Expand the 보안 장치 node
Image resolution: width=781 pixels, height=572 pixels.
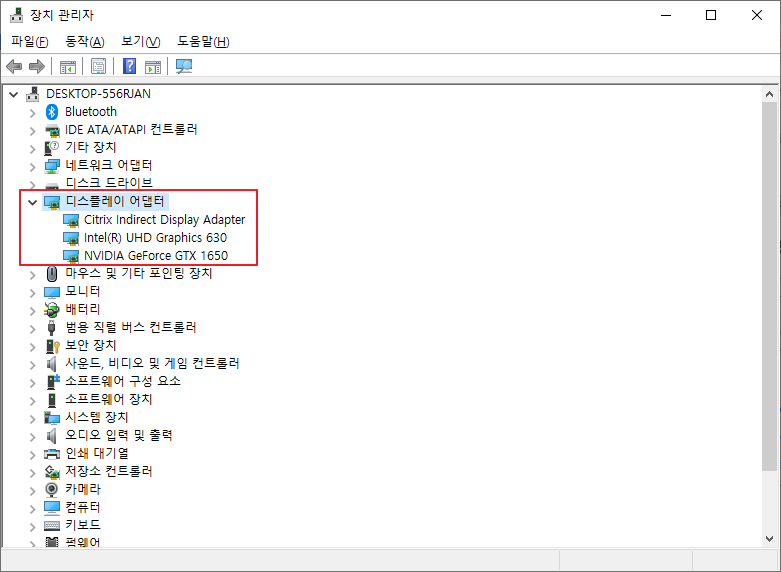point(33,347)
